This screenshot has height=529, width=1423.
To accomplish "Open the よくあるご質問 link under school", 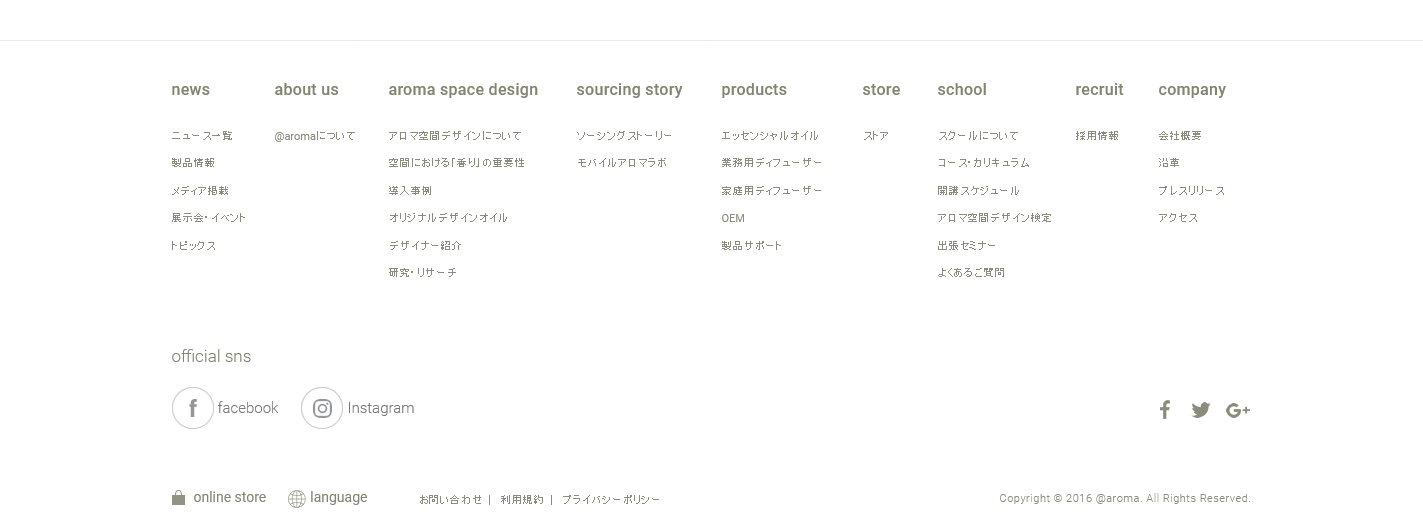I will [971, 273].
